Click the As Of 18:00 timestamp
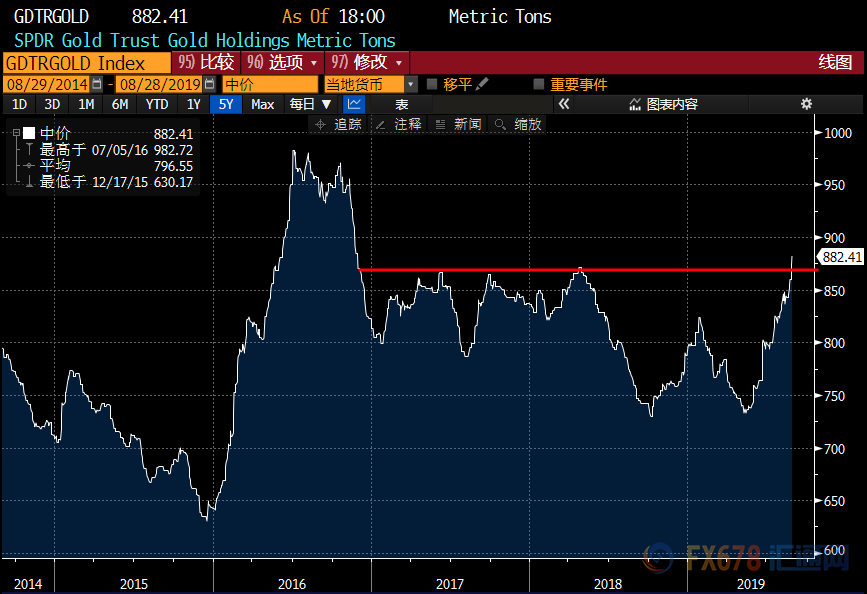Screen dimensions: 867x594 pyautogui.click(x=333, y=17)
